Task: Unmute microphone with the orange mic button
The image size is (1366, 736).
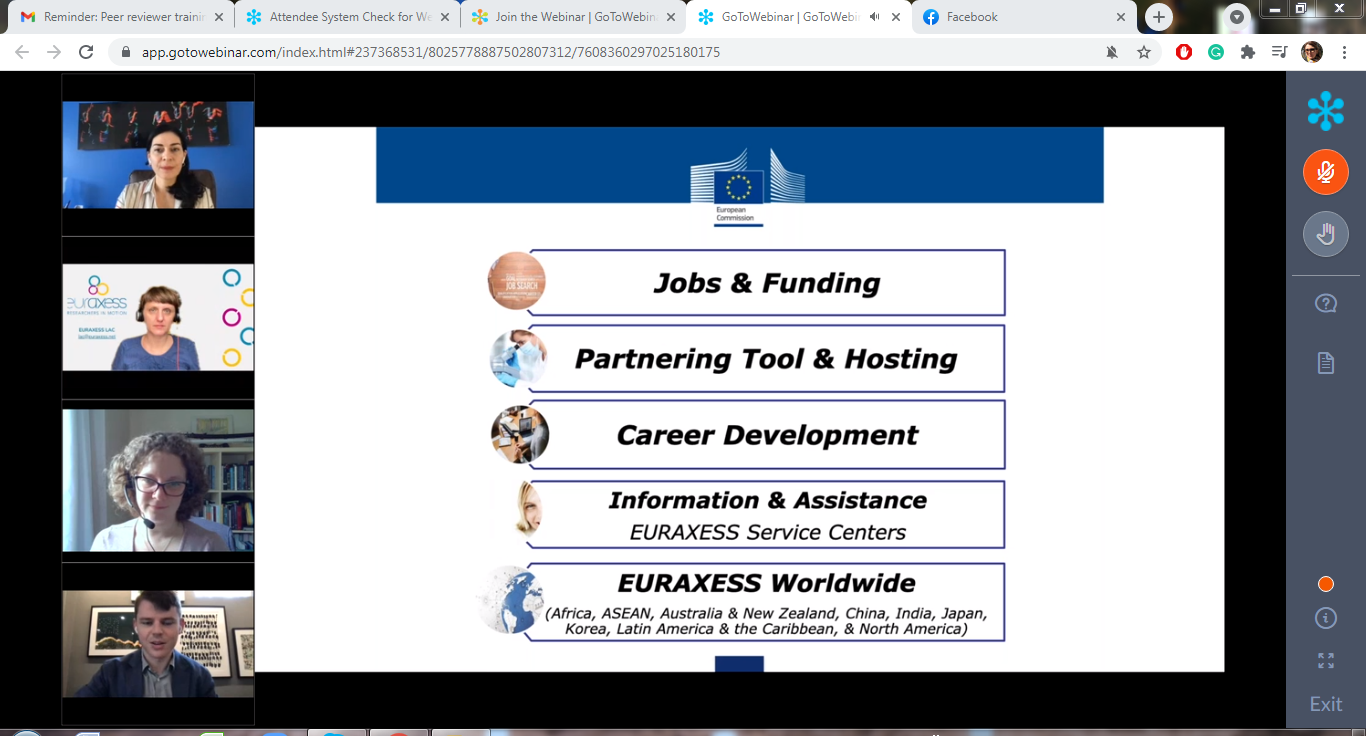Action: pos(1325,172)
